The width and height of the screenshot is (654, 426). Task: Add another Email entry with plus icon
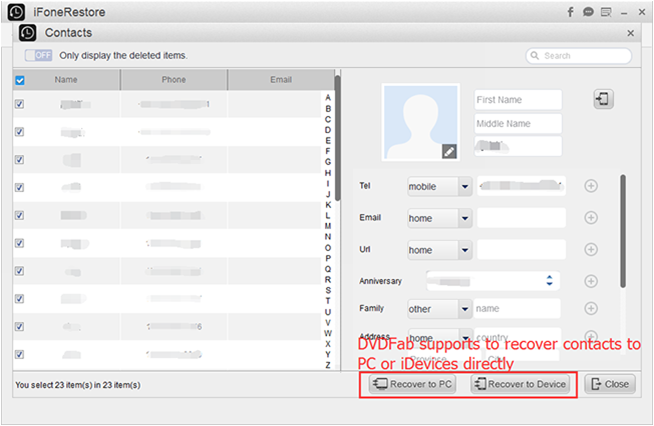[591, 217]
